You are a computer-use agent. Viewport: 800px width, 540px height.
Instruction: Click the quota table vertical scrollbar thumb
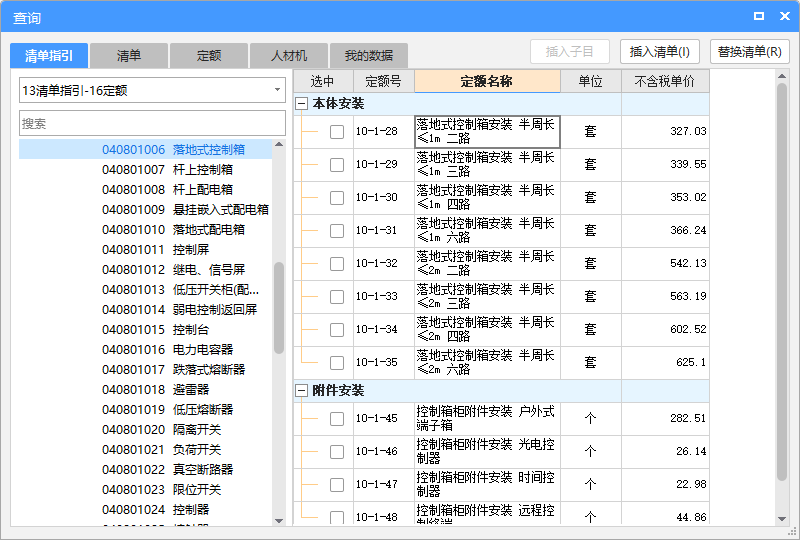[x=782, y=282]
